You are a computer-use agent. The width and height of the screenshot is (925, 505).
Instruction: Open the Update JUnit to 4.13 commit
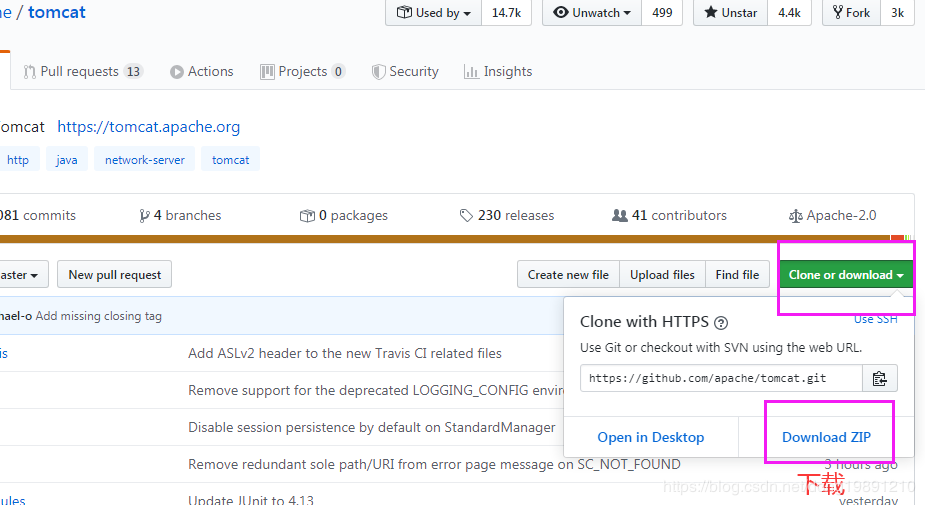coord(251,500)
